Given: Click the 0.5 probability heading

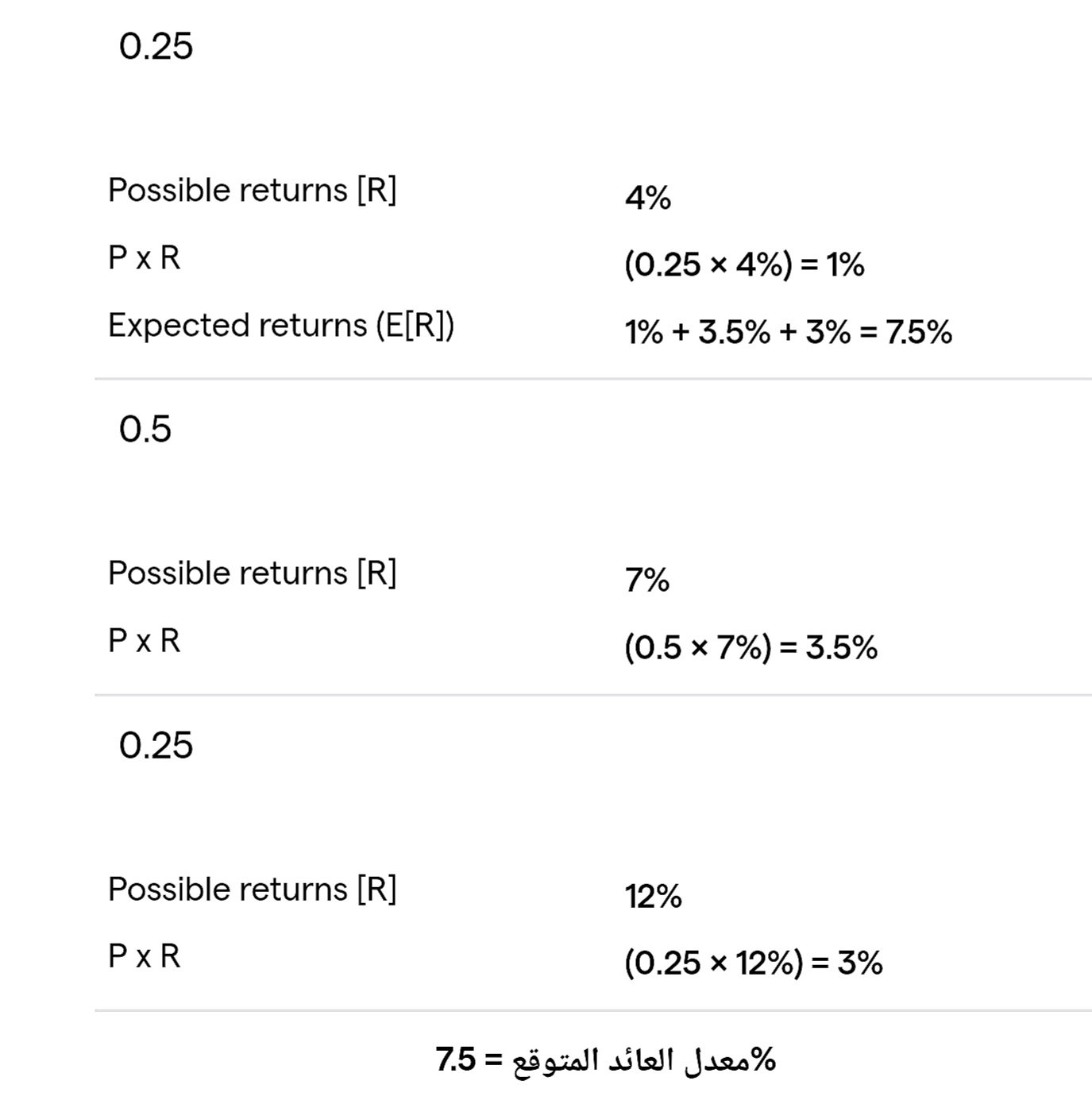Looking at the screenshot, I should [145, 429].
